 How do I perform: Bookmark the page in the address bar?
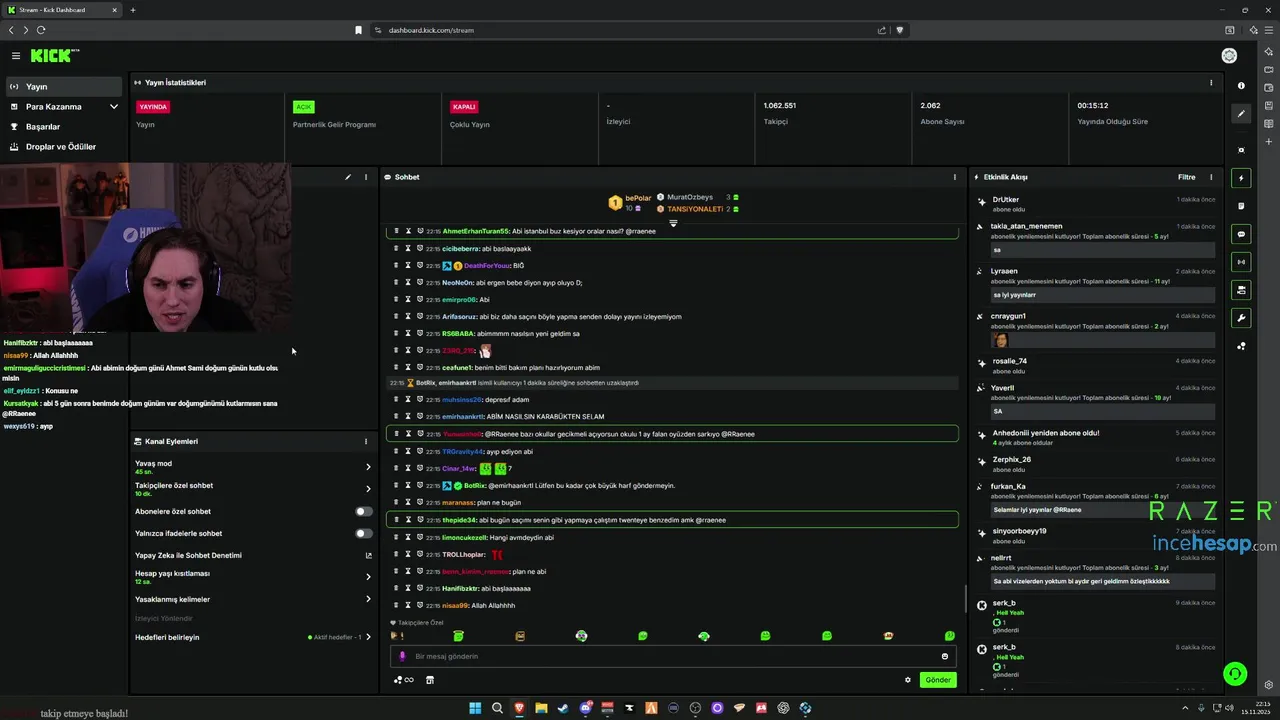click(x=358, y=30)
